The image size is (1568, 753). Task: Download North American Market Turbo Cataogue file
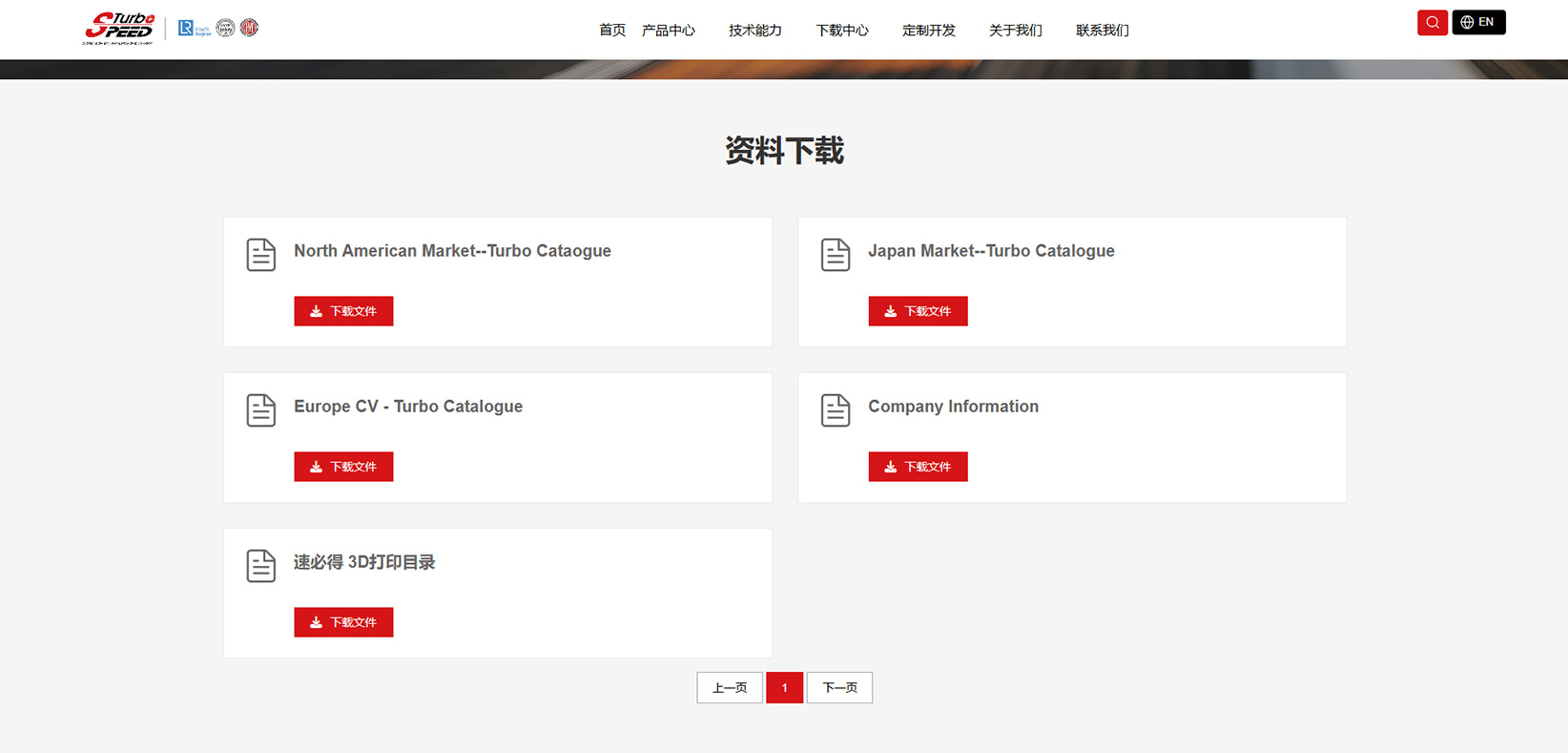click(343, 311)
